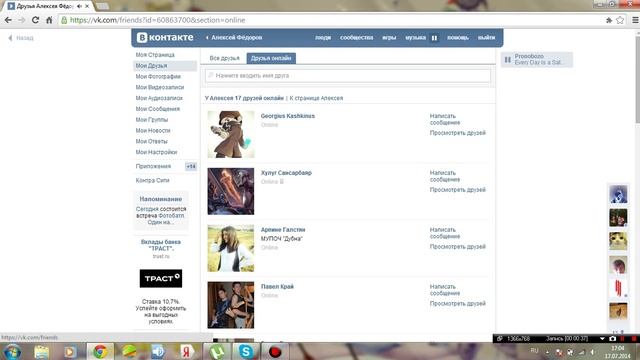This screenshot has width=640, height=360.
Task: Show hidden tray icons arrow
Action: point(547,352)
